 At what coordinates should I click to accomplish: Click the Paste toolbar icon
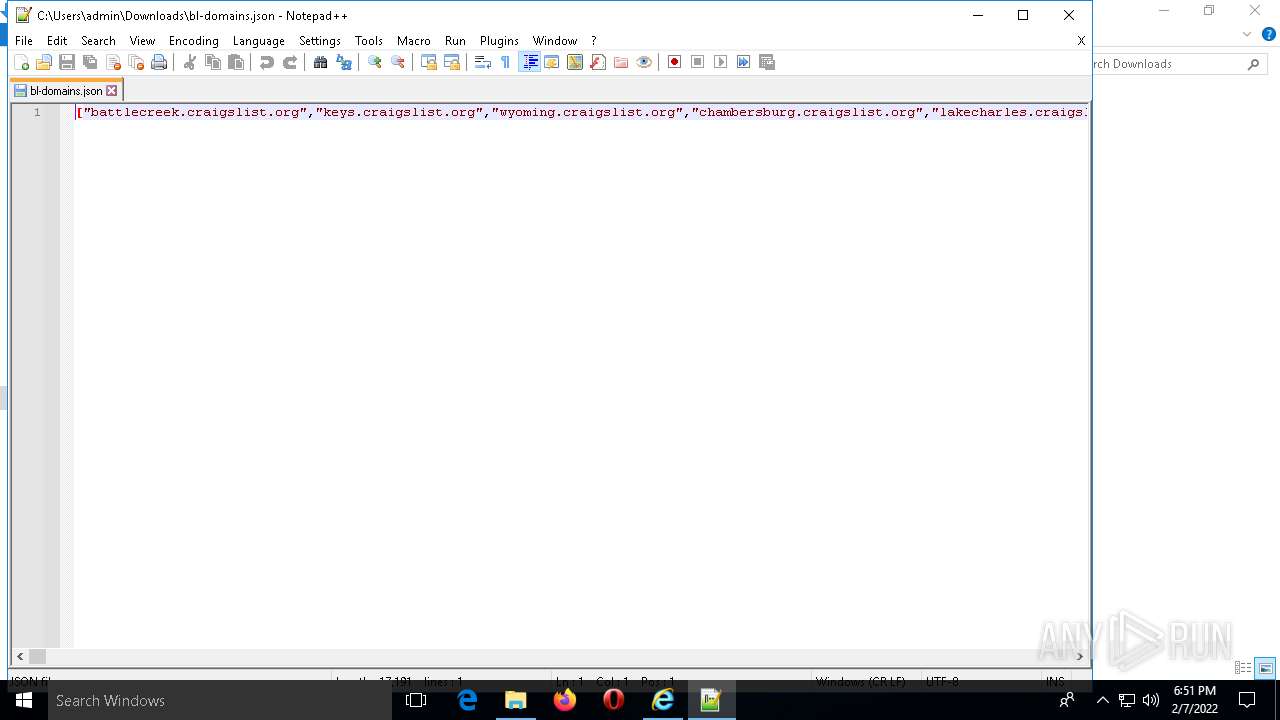(x=236, y=62)
